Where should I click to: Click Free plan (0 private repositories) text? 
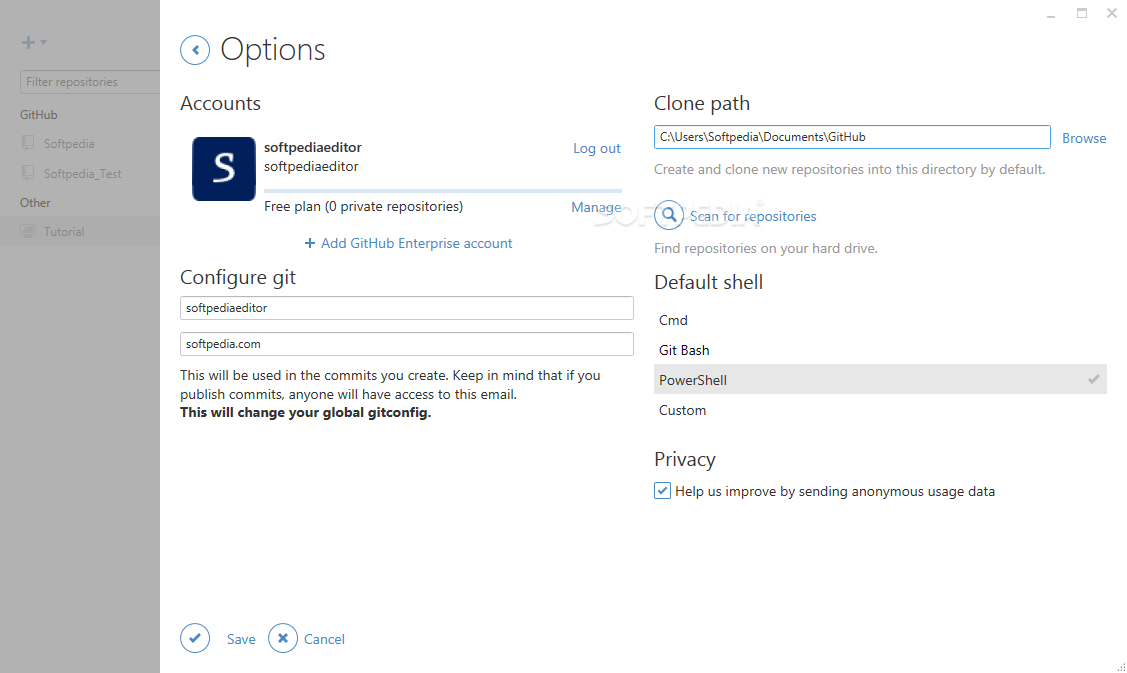pos(363,206)
